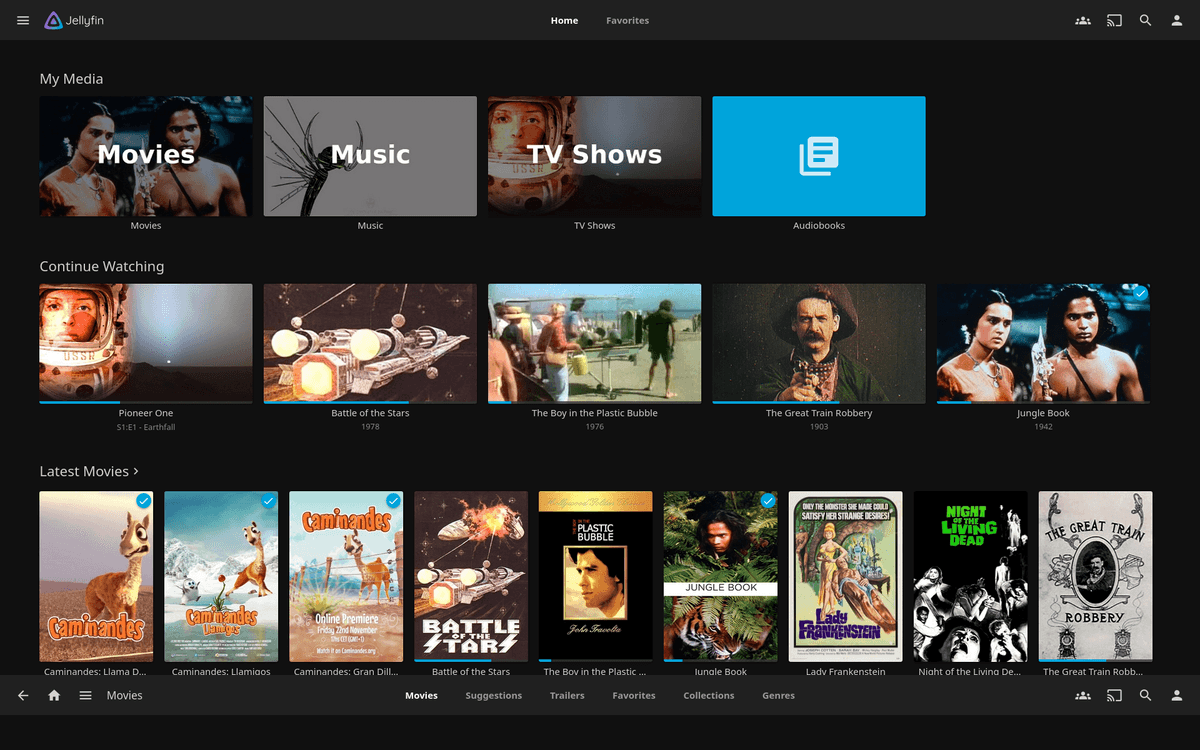Screen dimensions: 1200x750
Task: Open The Great Train Robbery poster
Action: tap(1096, 576)
